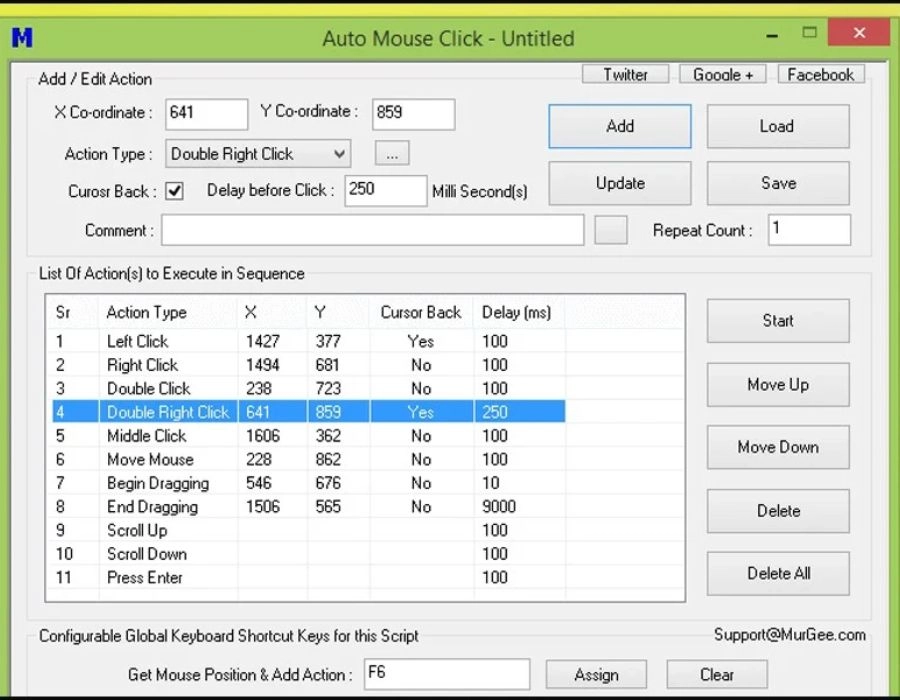Image resolution: width=900 pixels, height=700 pixels.
Task: Click Move Up to reorder selected action
Action: tap(778, 384)
